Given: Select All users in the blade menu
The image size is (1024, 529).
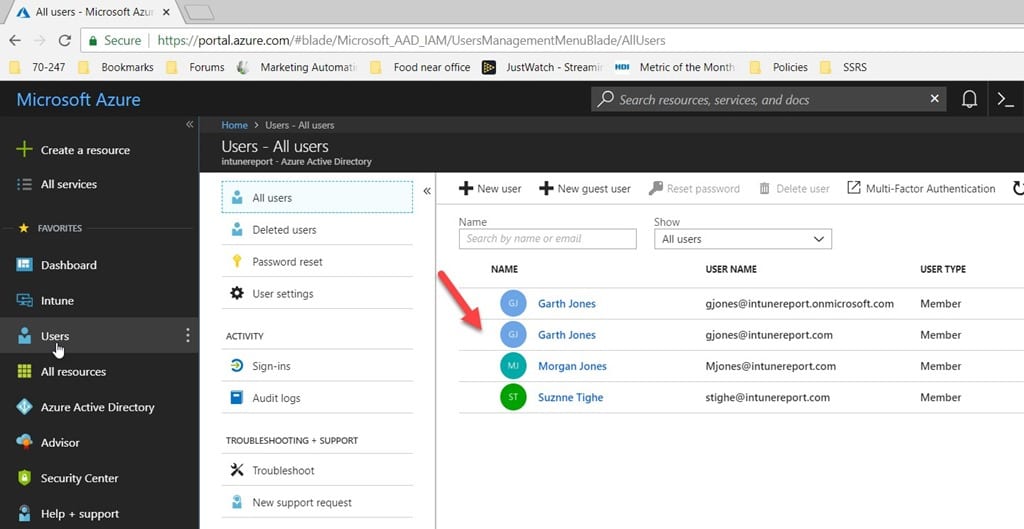Looking at the screenshot, I should [x=317, y=197].
